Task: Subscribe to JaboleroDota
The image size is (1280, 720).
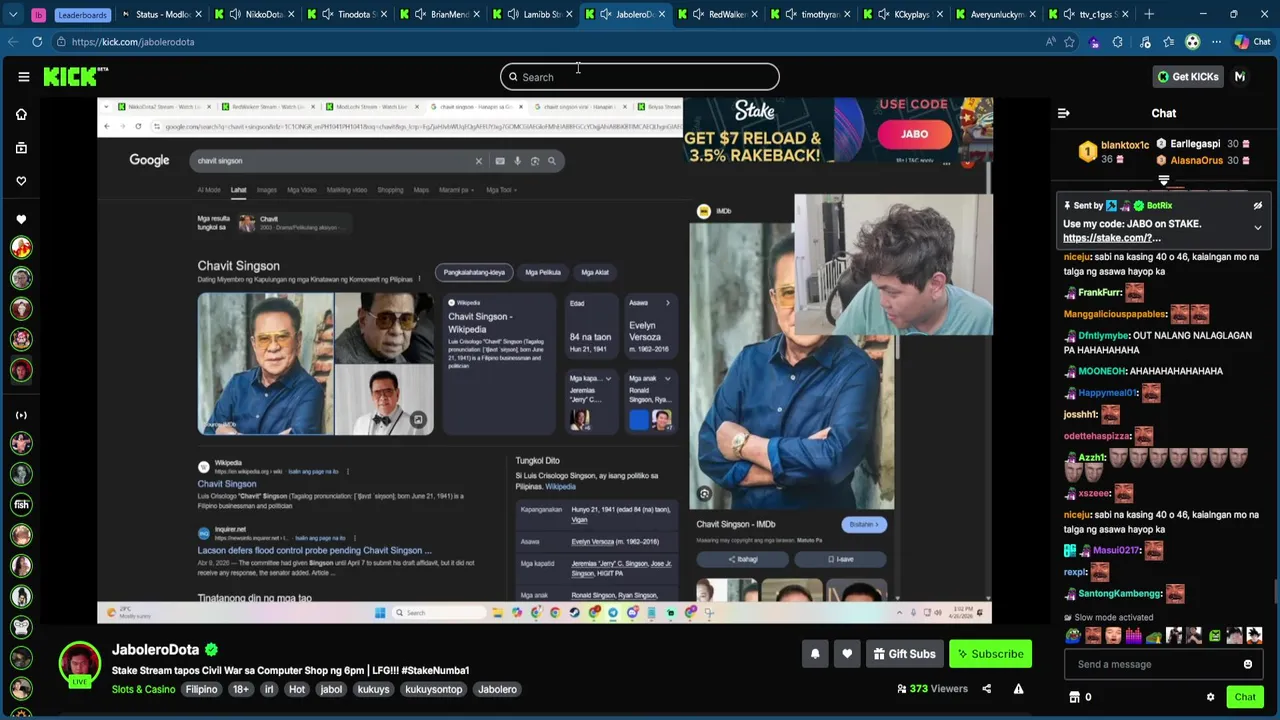Action: [x=990, y=654]
